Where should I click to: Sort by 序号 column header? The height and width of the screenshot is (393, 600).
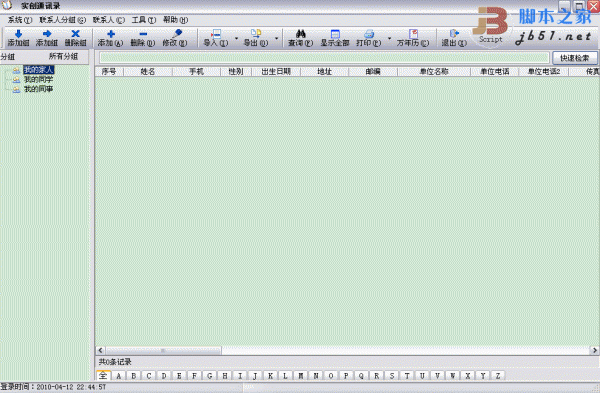pyautogui.click(x=109, y=72)
